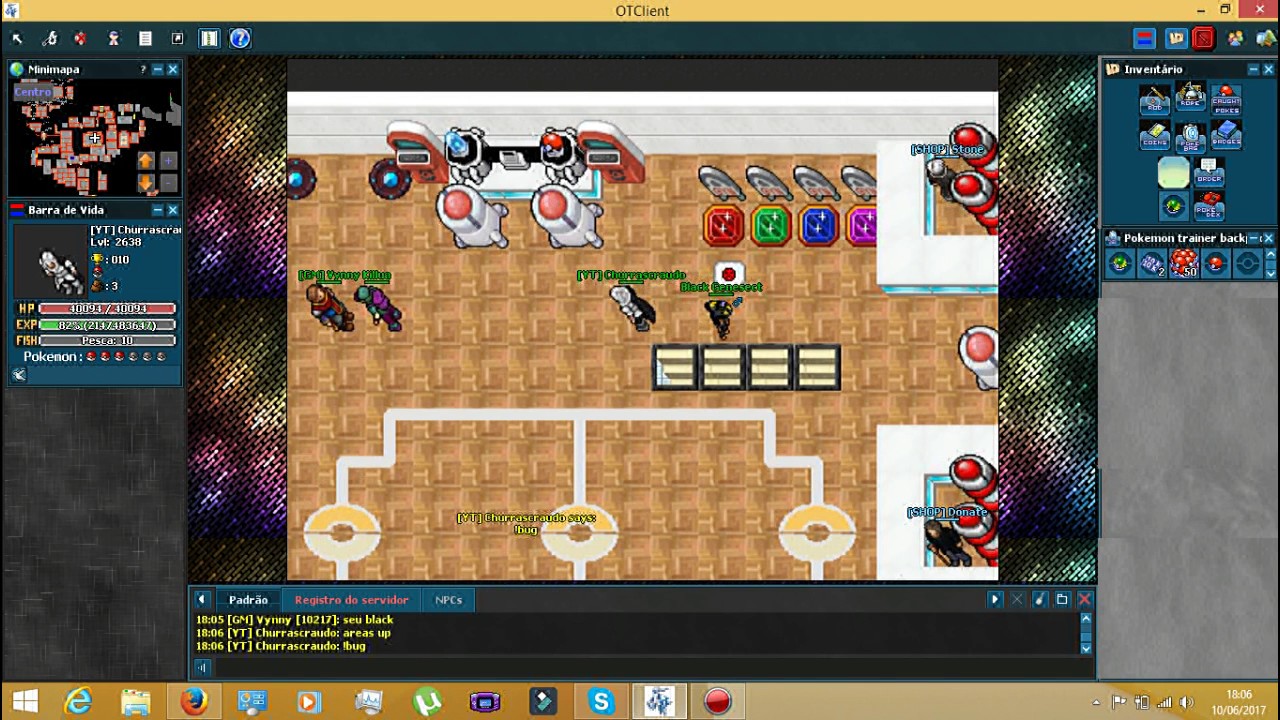This screenshot has height=720, width=1280.
Task: Click the arrow cursor icon in top toolbar
Action: (17, 39)
